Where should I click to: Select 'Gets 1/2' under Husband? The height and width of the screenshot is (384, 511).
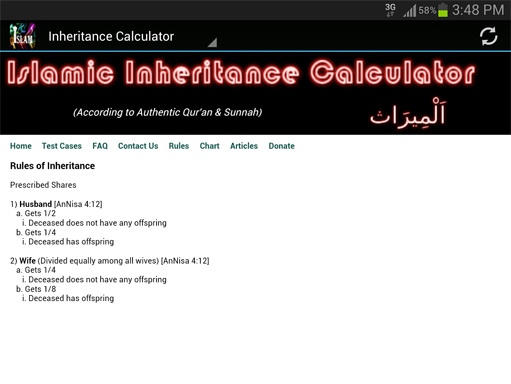(36, 213)
